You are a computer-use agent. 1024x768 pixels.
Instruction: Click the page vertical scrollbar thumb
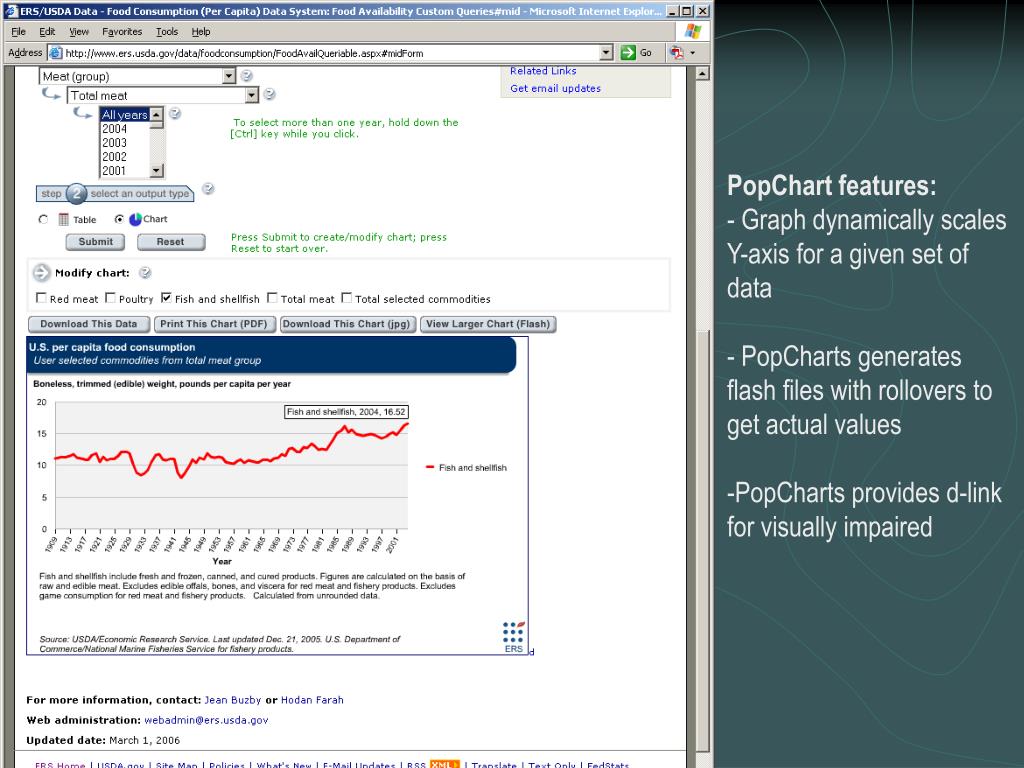click(703, 541)
